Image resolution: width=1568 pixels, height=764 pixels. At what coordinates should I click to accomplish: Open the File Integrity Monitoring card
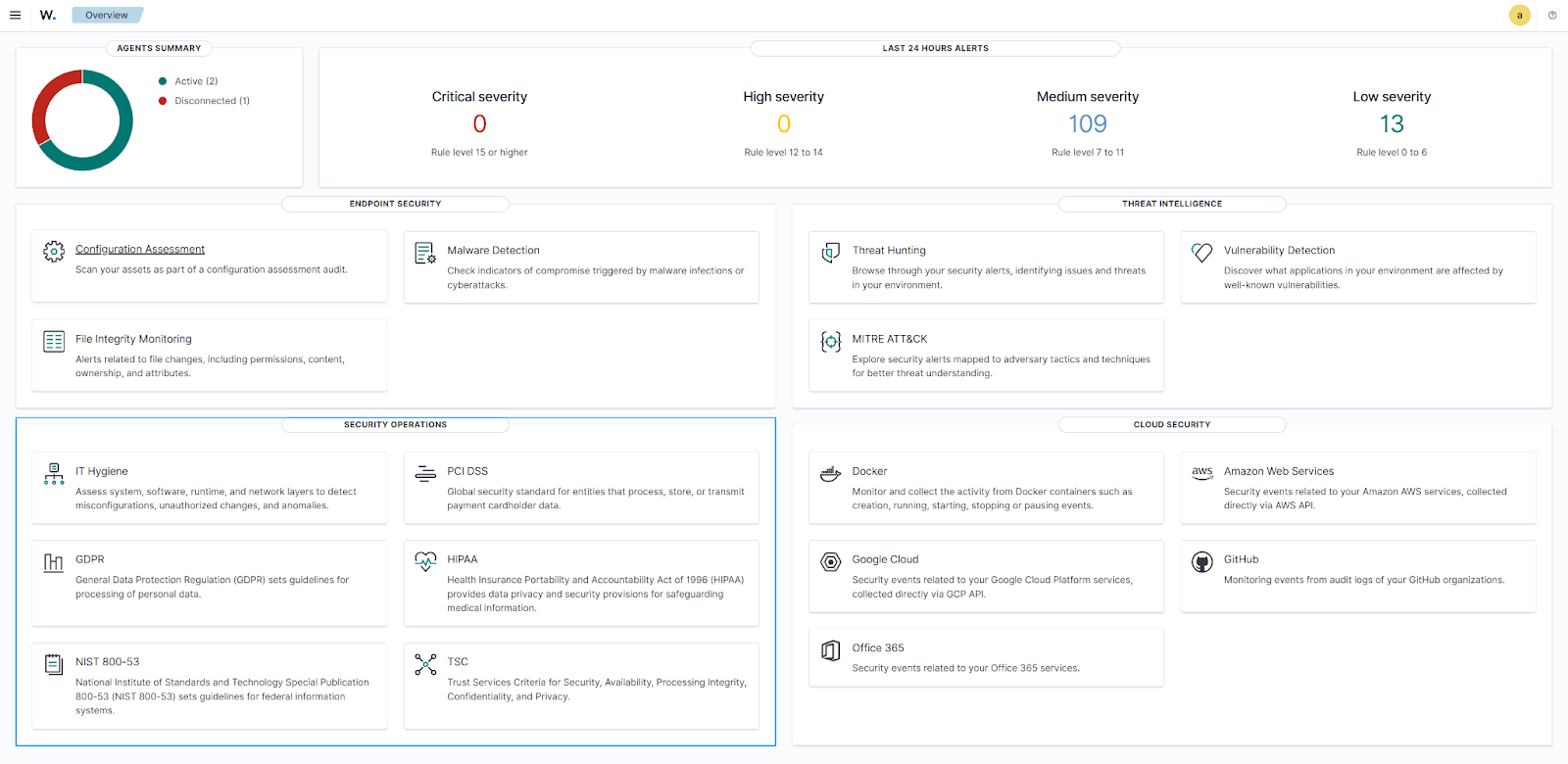(133, 339)
